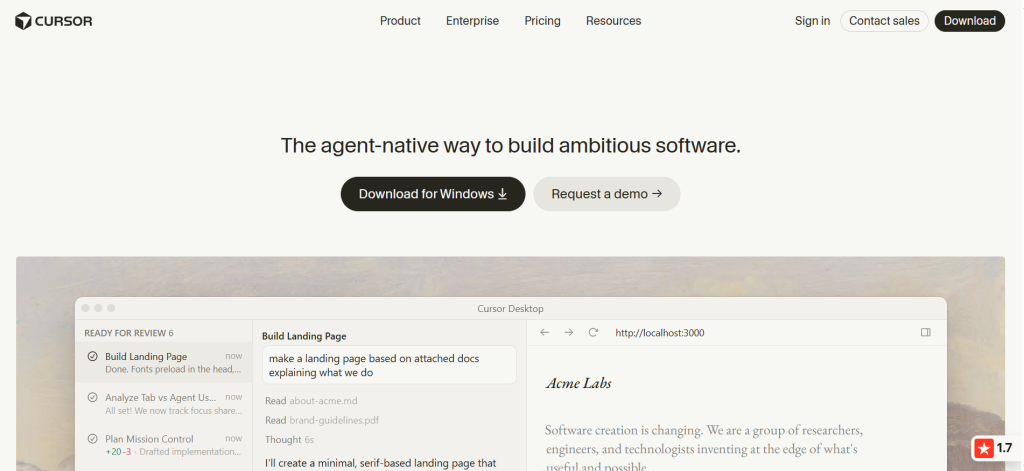Expand the Resources menu
This screenshot has width=1024, height=471.
[x=613, y=21]
